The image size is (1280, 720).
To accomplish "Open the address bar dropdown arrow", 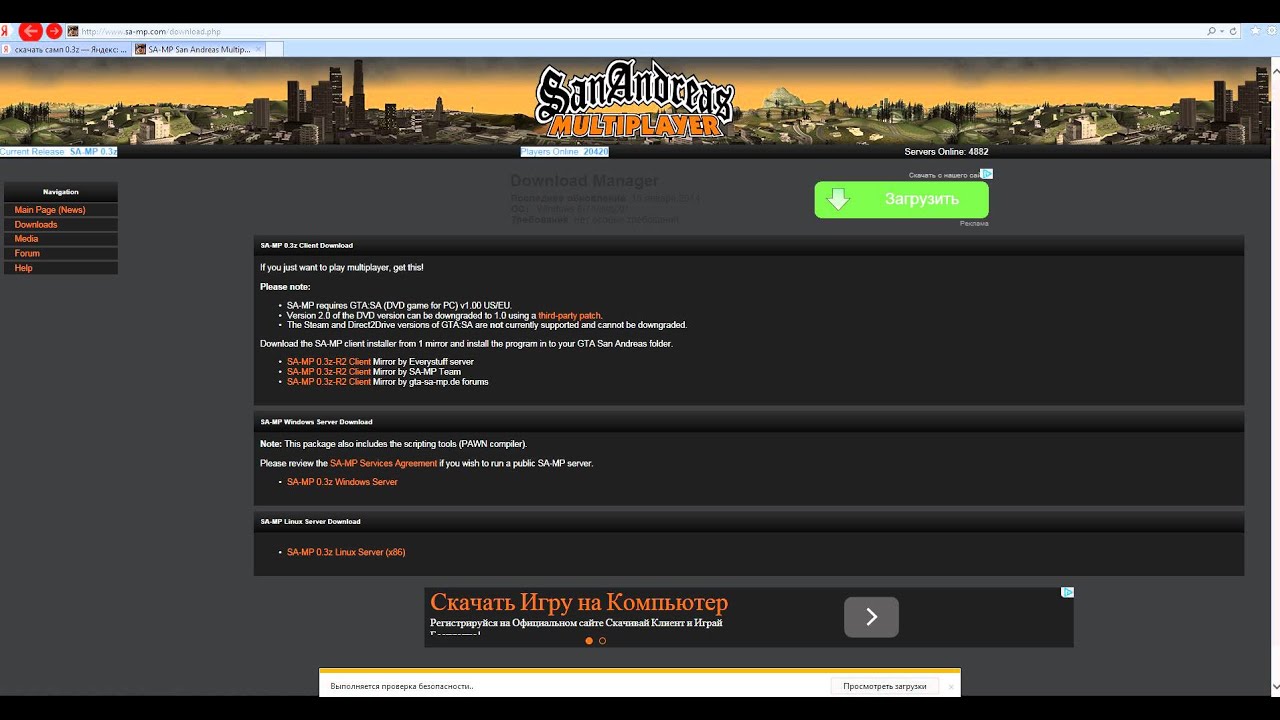I will point(1222,31).
